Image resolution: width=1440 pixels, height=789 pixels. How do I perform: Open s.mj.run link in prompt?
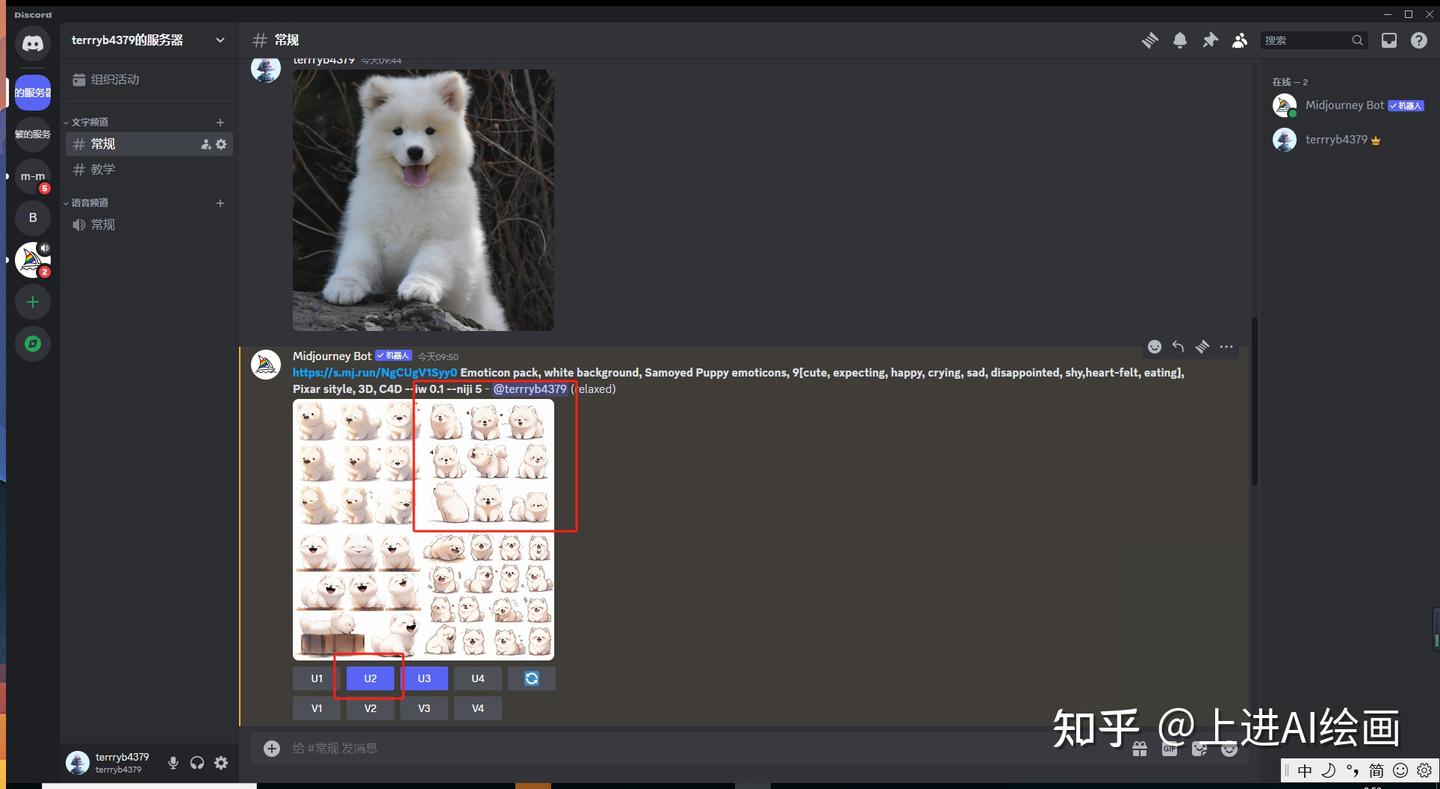pos(375,373)
